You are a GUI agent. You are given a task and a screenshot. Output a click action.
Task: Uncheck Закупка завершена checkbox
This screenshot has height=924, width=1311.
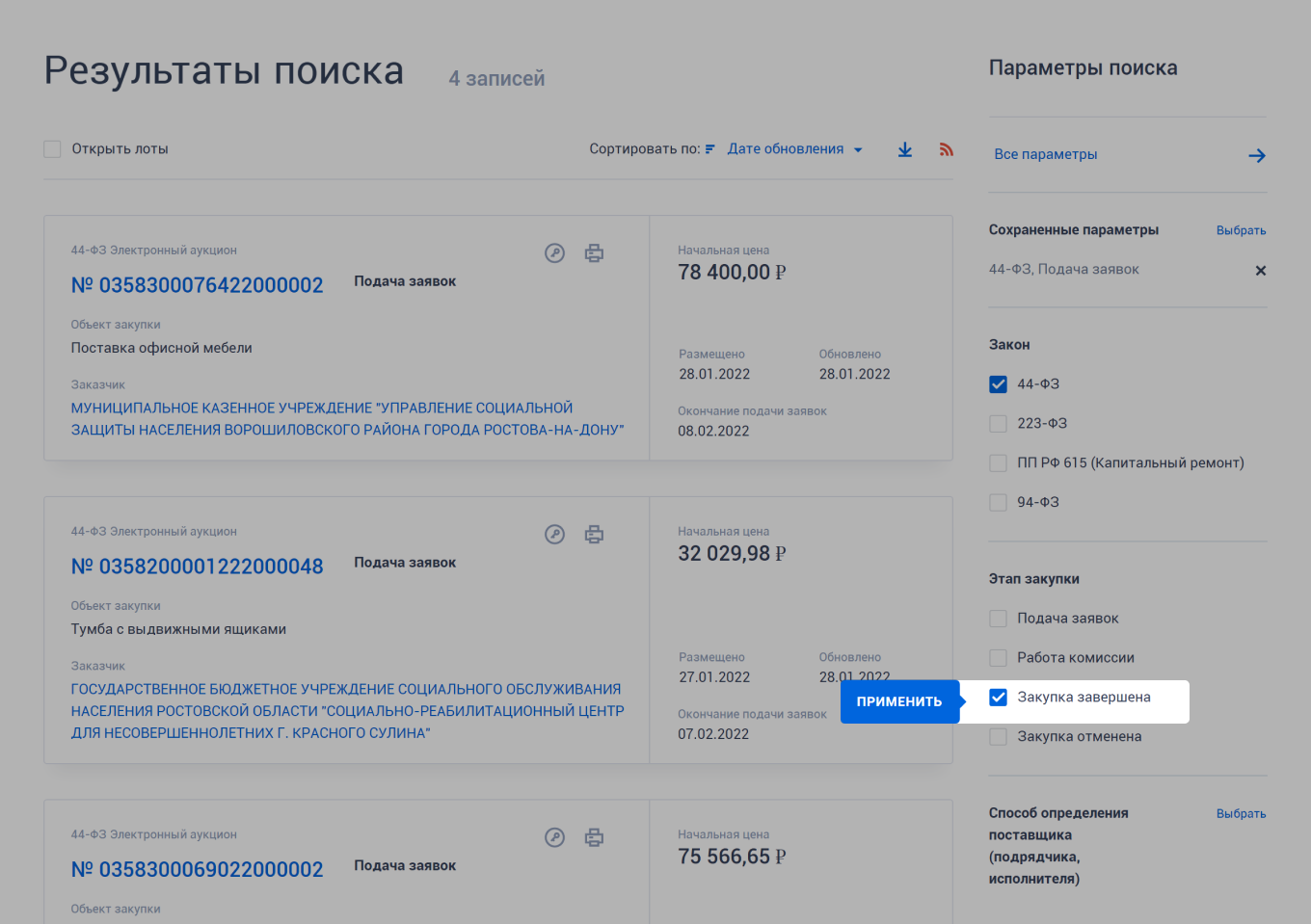pyautogui.click(x=999, y=698)
